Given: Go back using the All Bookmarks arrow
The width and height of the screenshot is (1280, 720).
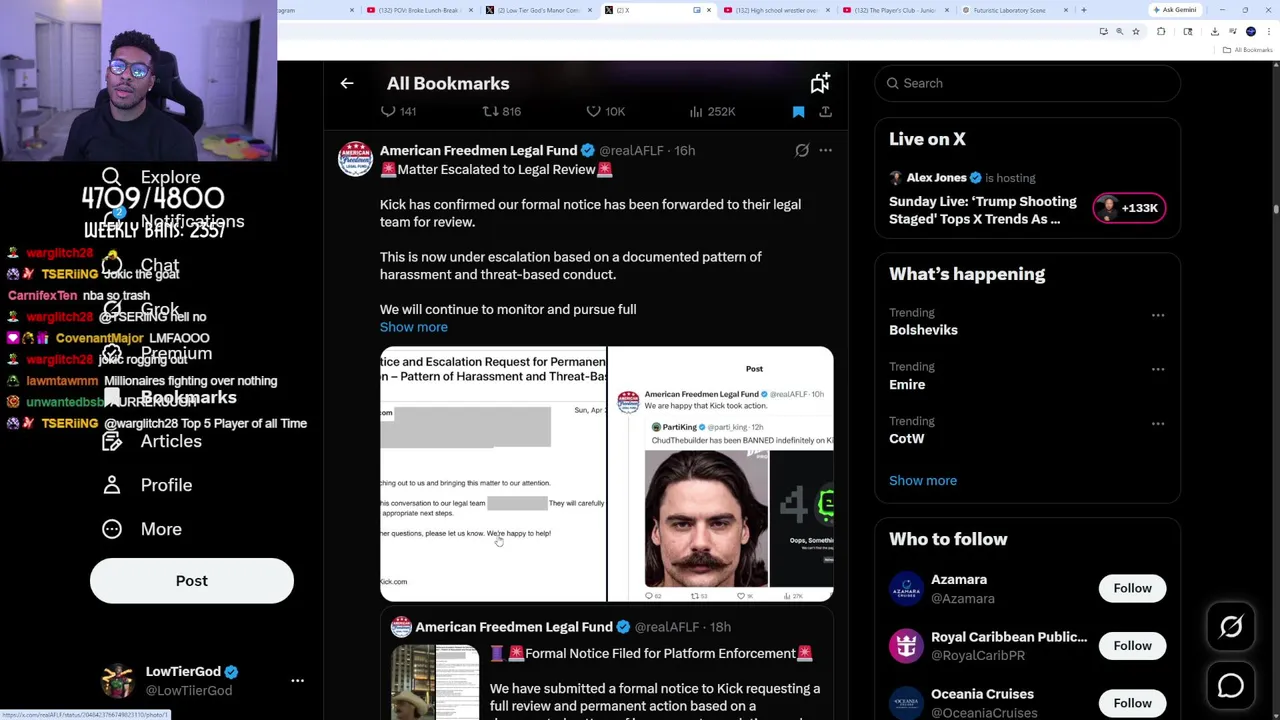Looking at the screenshot, I should tap(347, 84).
